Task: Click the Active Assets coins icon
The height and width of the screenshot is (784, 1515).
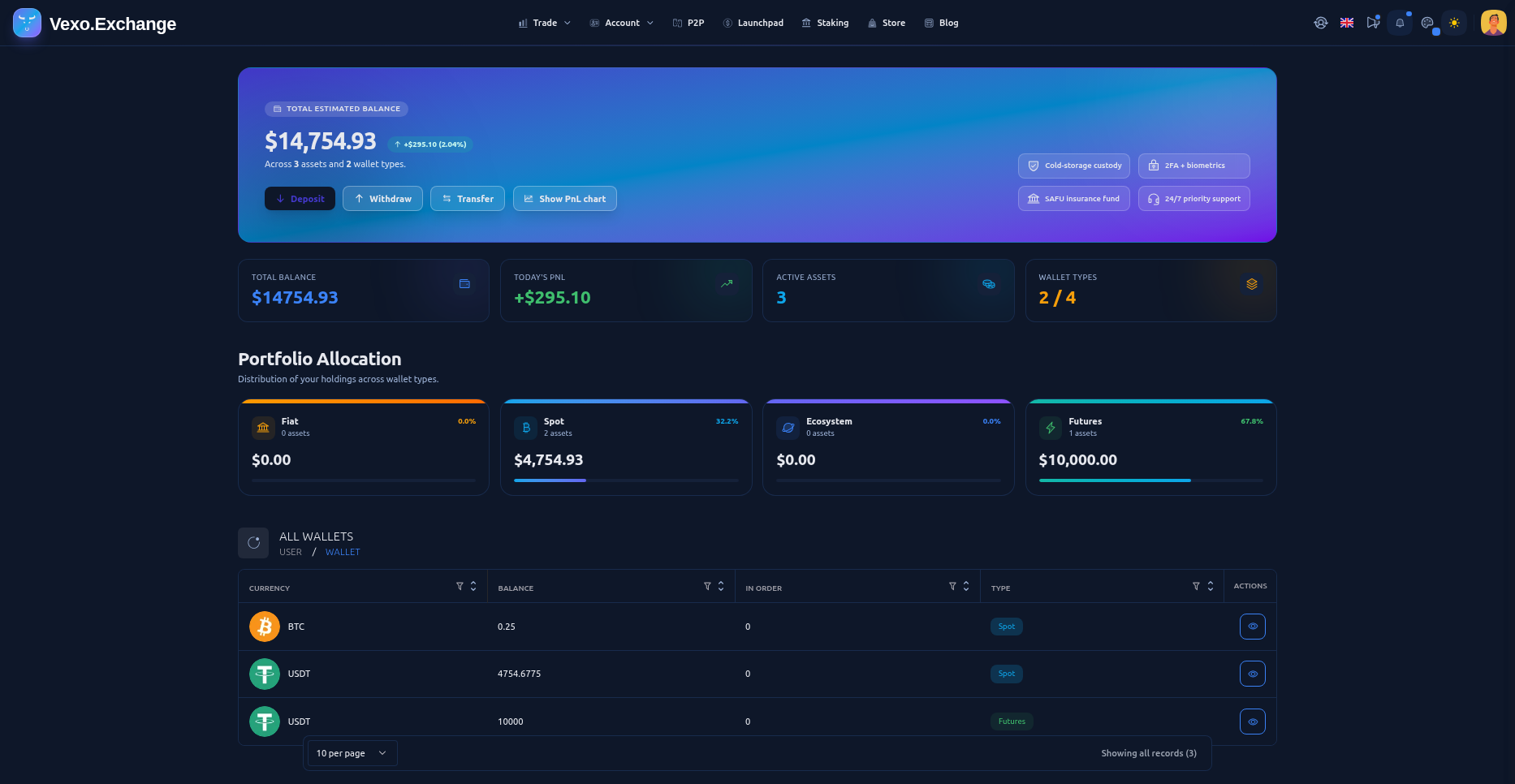Action: point(989,284)
